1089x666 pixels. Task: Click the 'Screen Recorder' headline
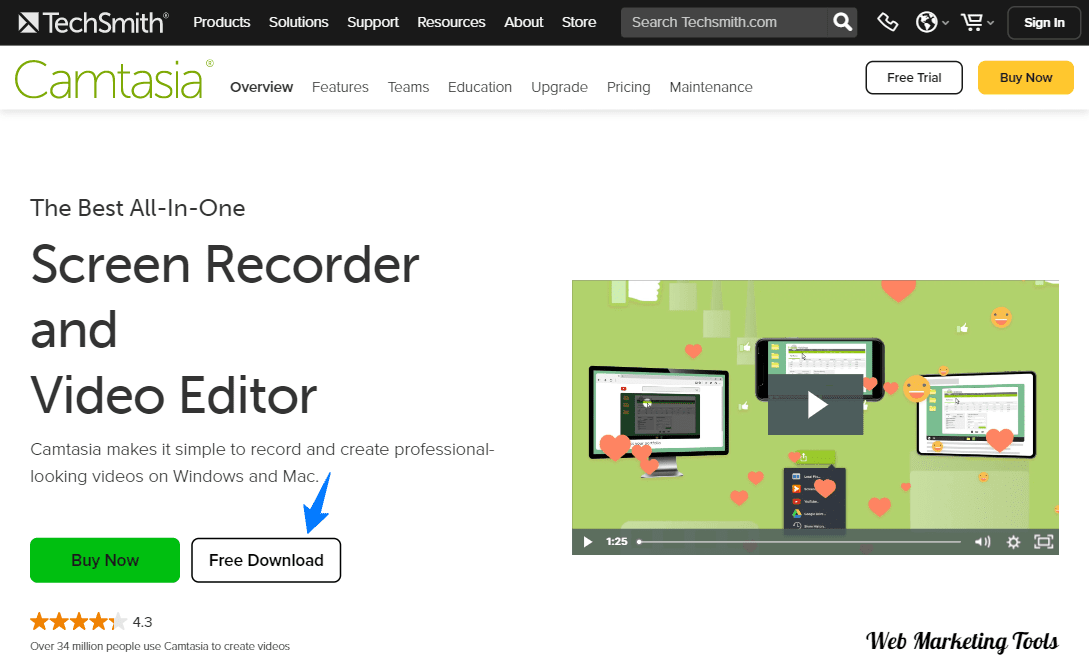point(225,265)
